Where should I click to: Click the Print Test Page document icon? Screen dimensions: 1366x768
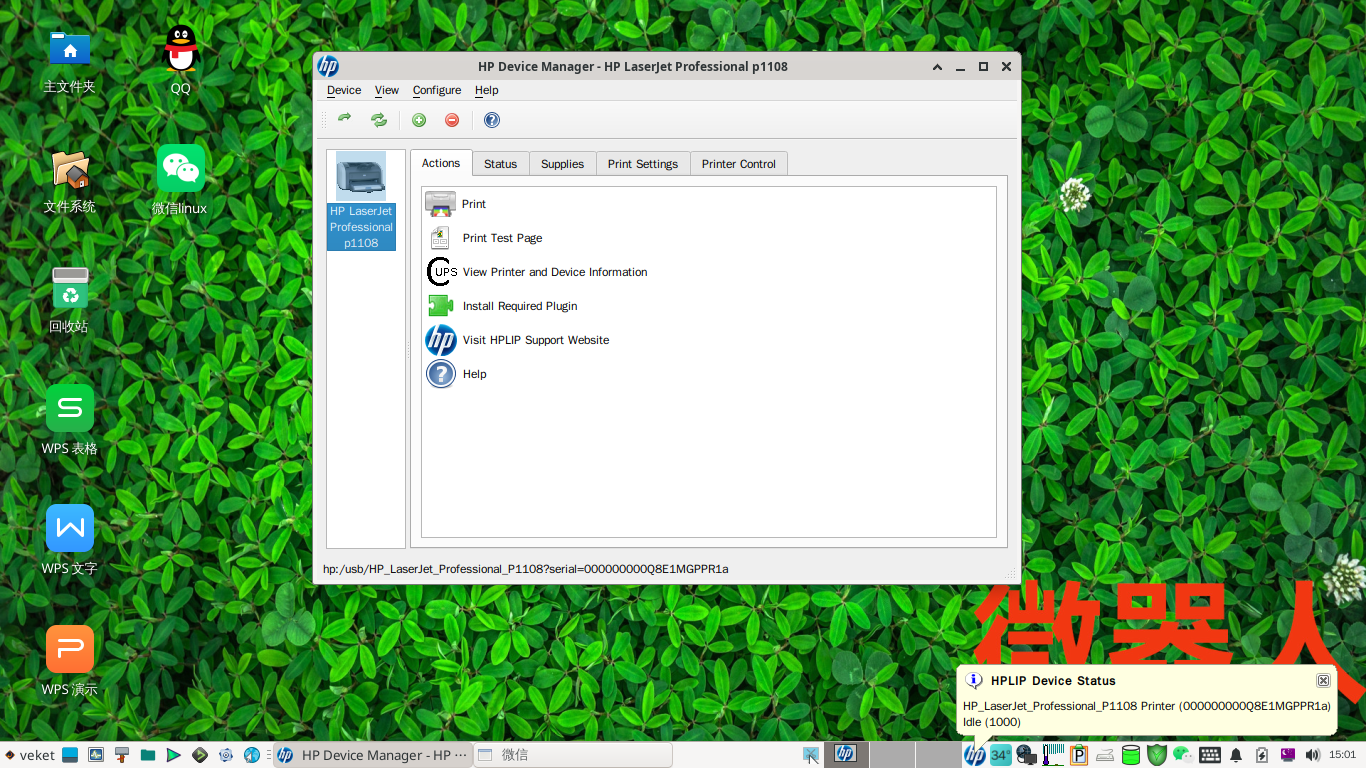coord(440,238)
